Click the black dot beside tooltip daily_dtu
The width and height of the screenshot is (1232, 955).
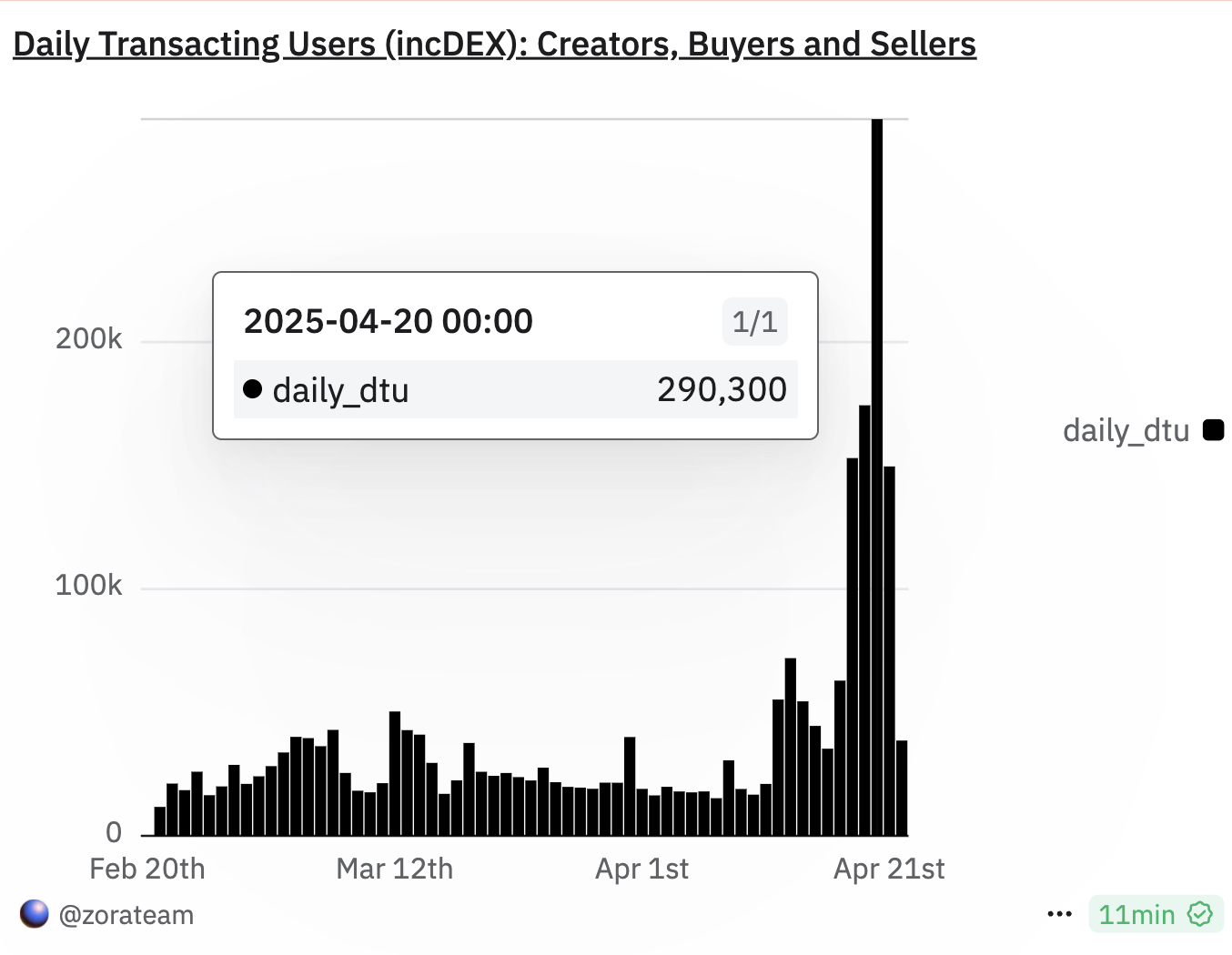(253, 389)
